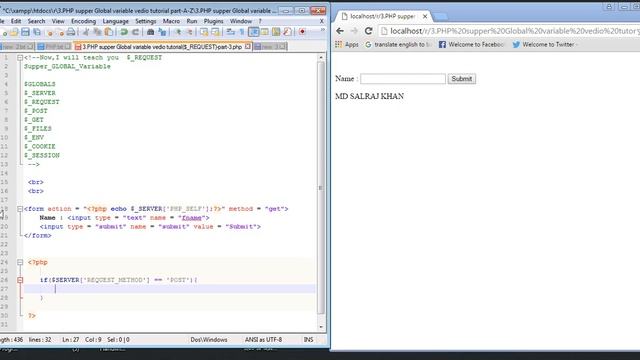This screenshot has width=640, height=360.
Task: Open Apps bookmark shortcut
Action: point(347,44)
